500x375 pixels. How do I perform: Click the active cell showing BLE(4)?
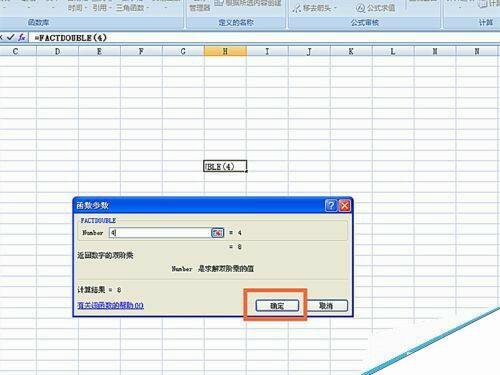225,166
